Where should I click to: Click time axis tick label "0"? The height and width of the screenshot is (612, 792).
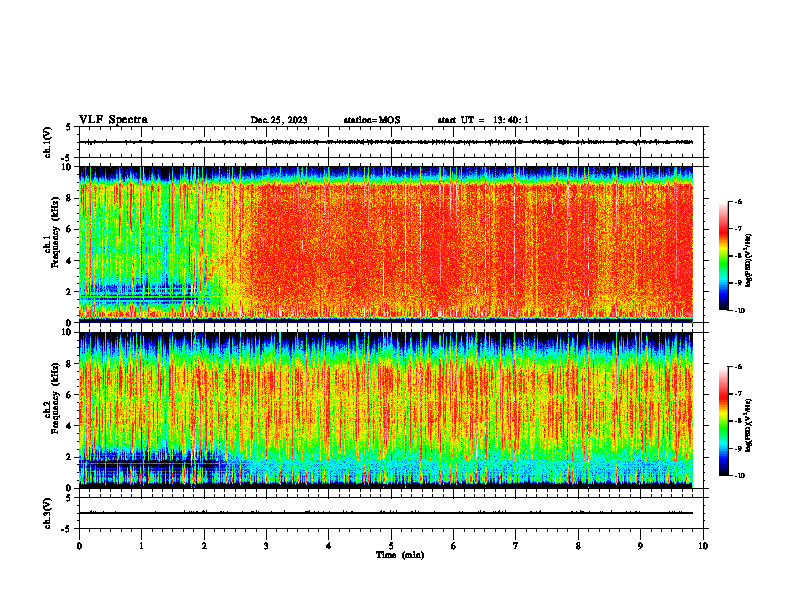pyautogui.click(x=79, y=546)
